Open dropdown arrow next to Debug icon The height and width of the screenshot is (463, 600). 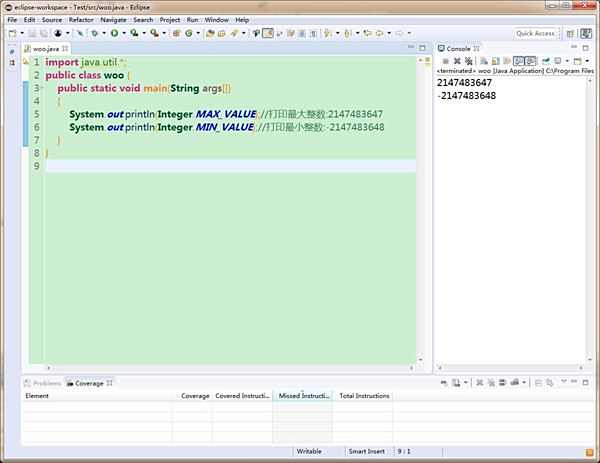pos(104,34)
